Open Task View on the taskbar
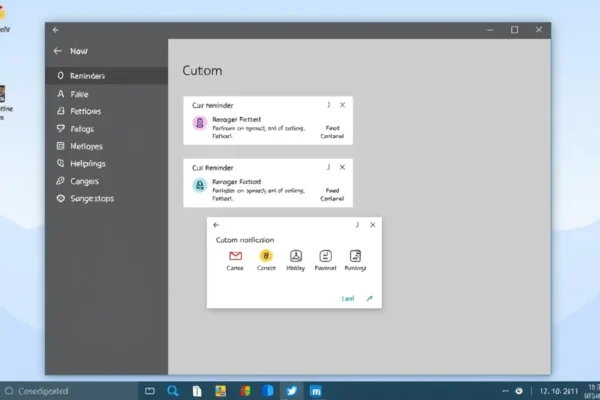 coord(150,391)
